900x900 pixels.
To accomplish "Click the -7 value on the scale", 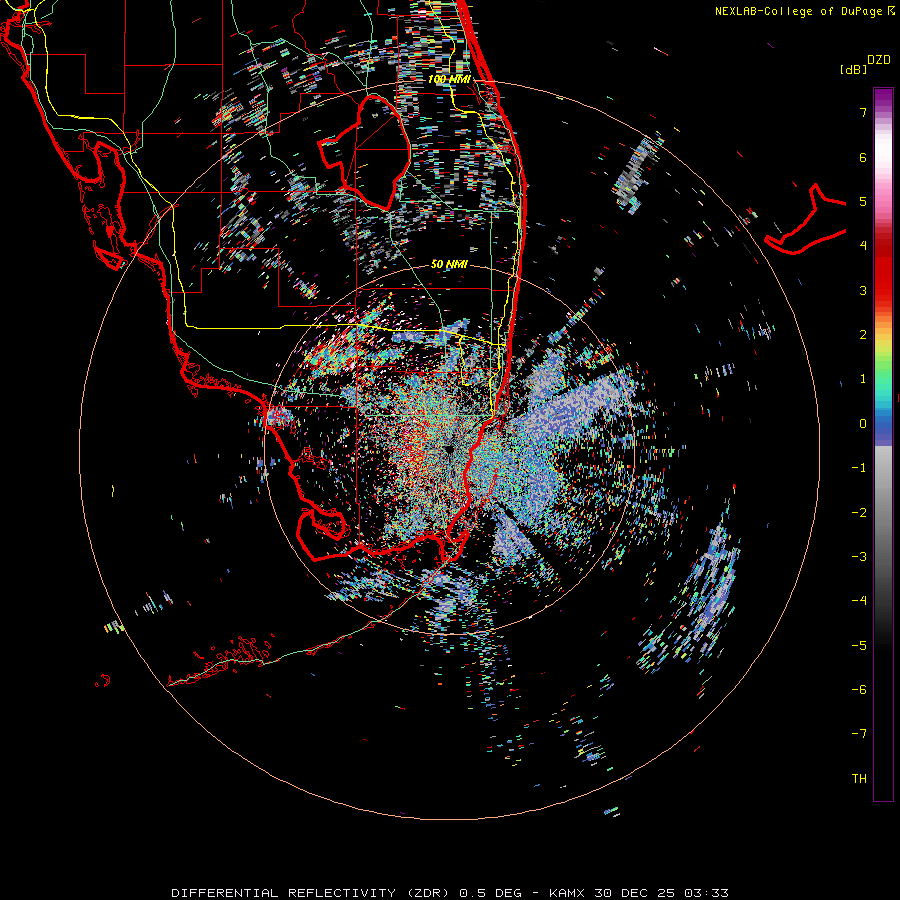I will (859, 734).
